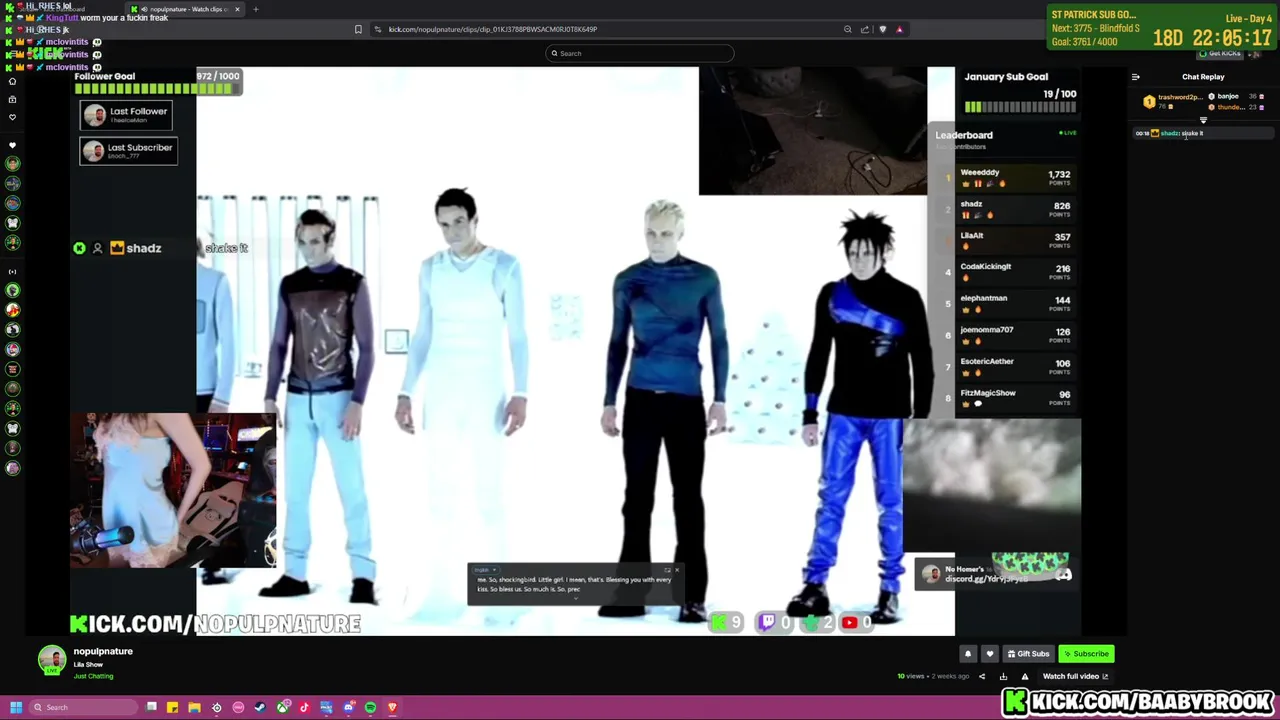The image size is (1280, 720).
Task: Select the nopulpnature Watch clips tab
Action: pyautogui.click(x=185, y=9)
